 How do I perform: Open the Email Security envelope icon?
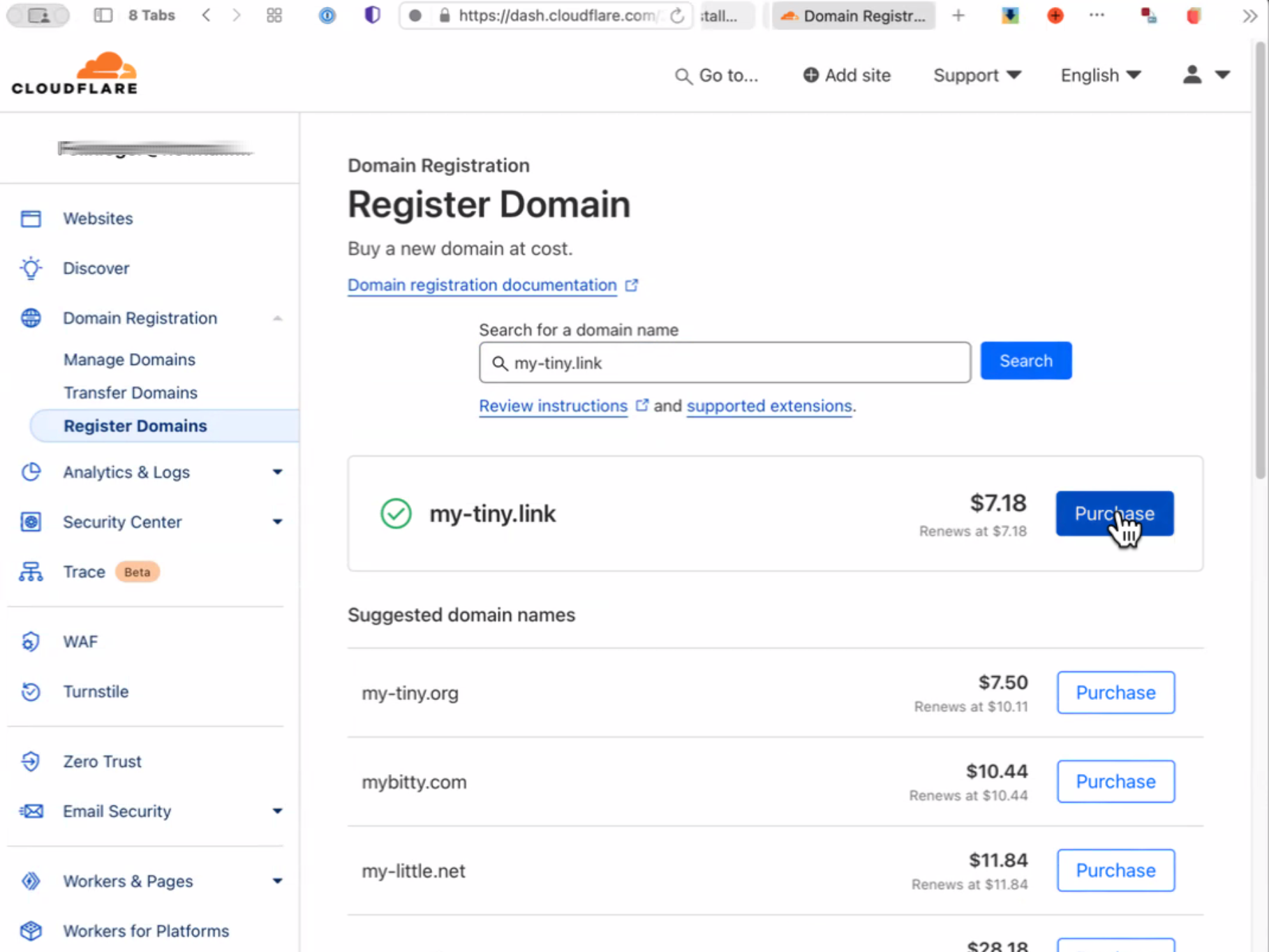click(31, 811)
